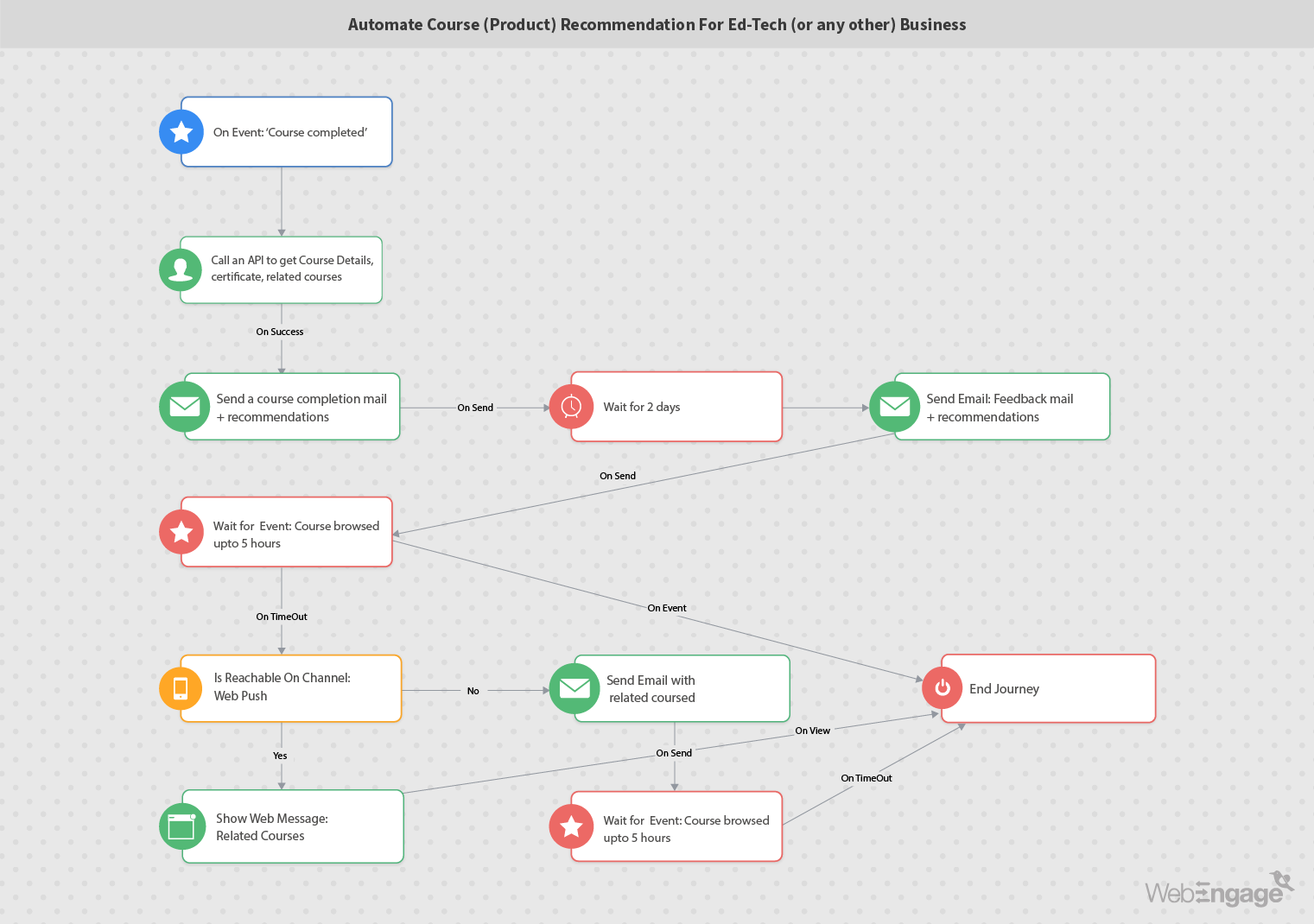Click the flowchart title at the top
1314x924 pixels.
(657, 24)
